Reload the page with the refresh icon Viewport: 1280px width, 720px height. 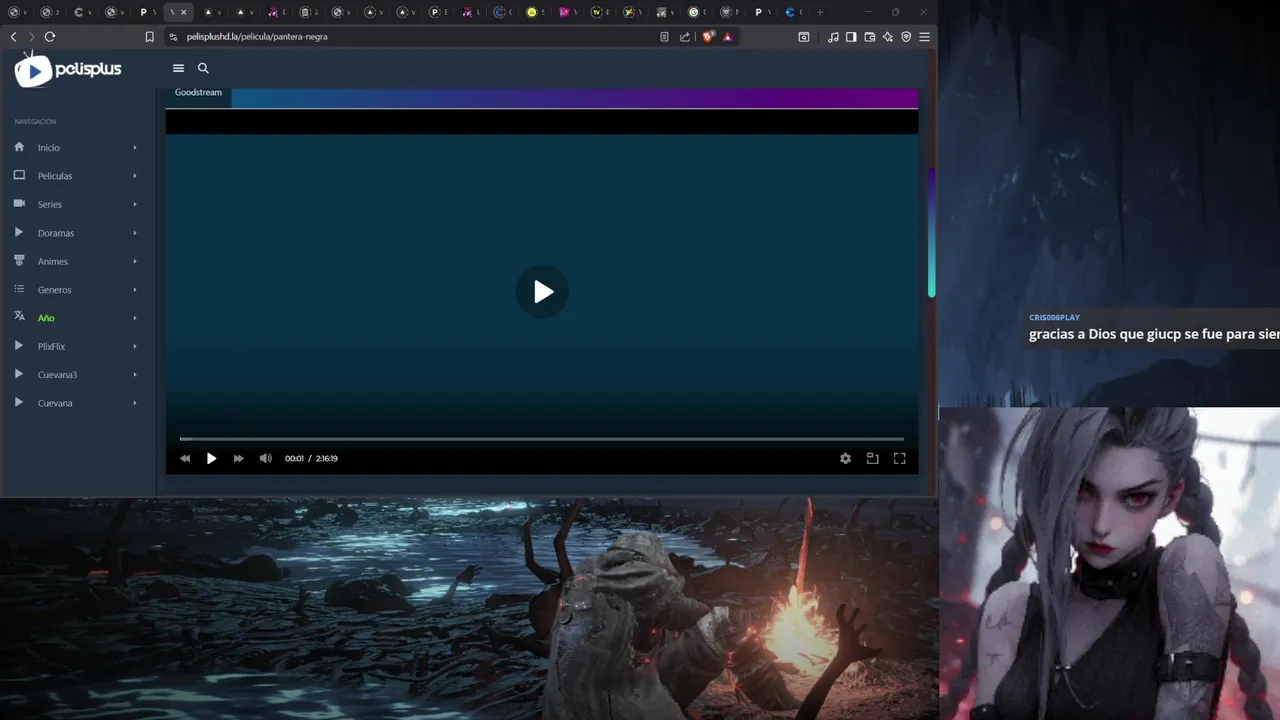click(x=49, y=36)
